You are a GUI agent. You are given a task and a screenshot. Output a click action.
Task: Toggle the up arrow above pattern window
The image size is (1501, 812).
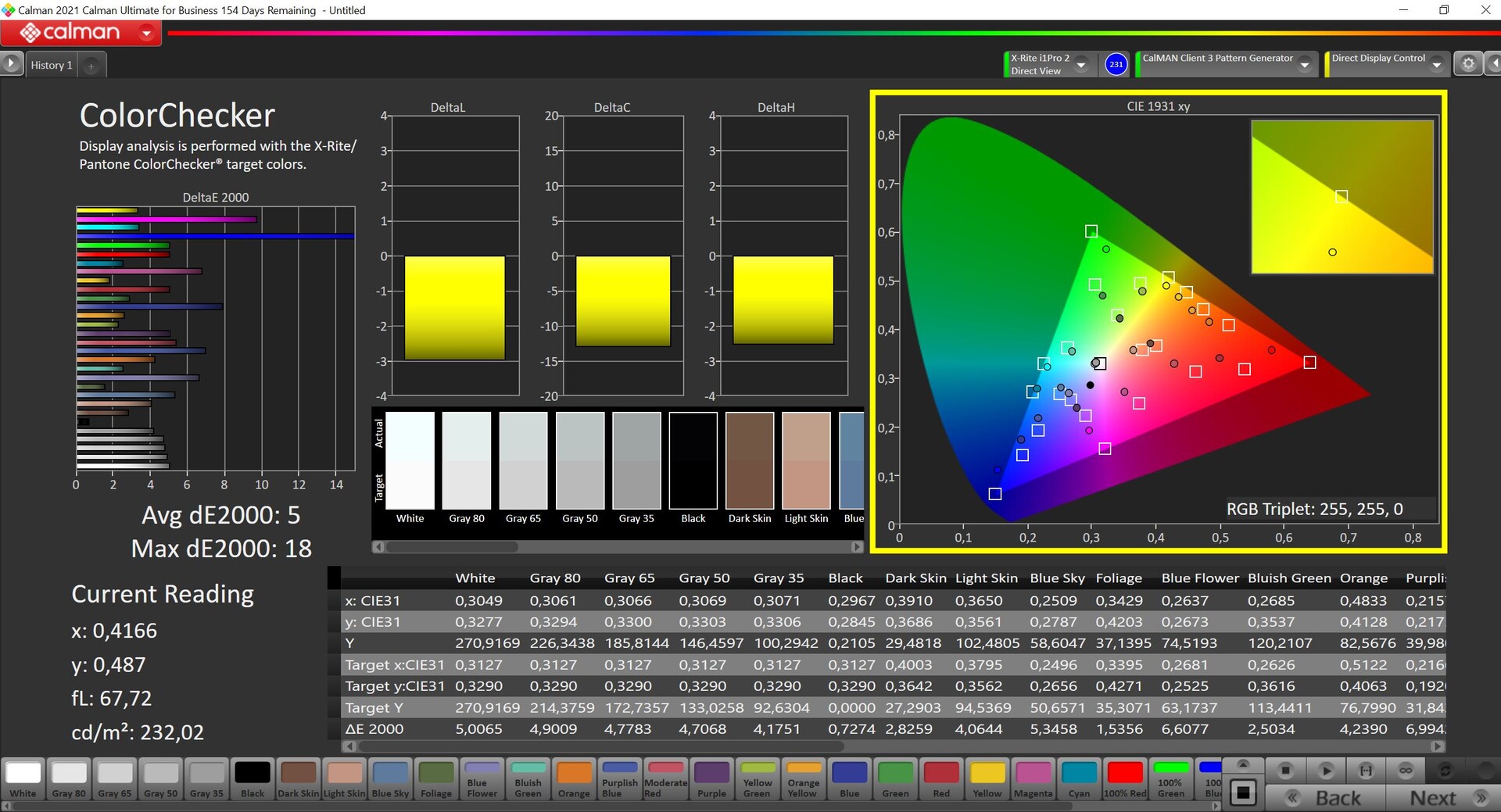[1243, 764]
